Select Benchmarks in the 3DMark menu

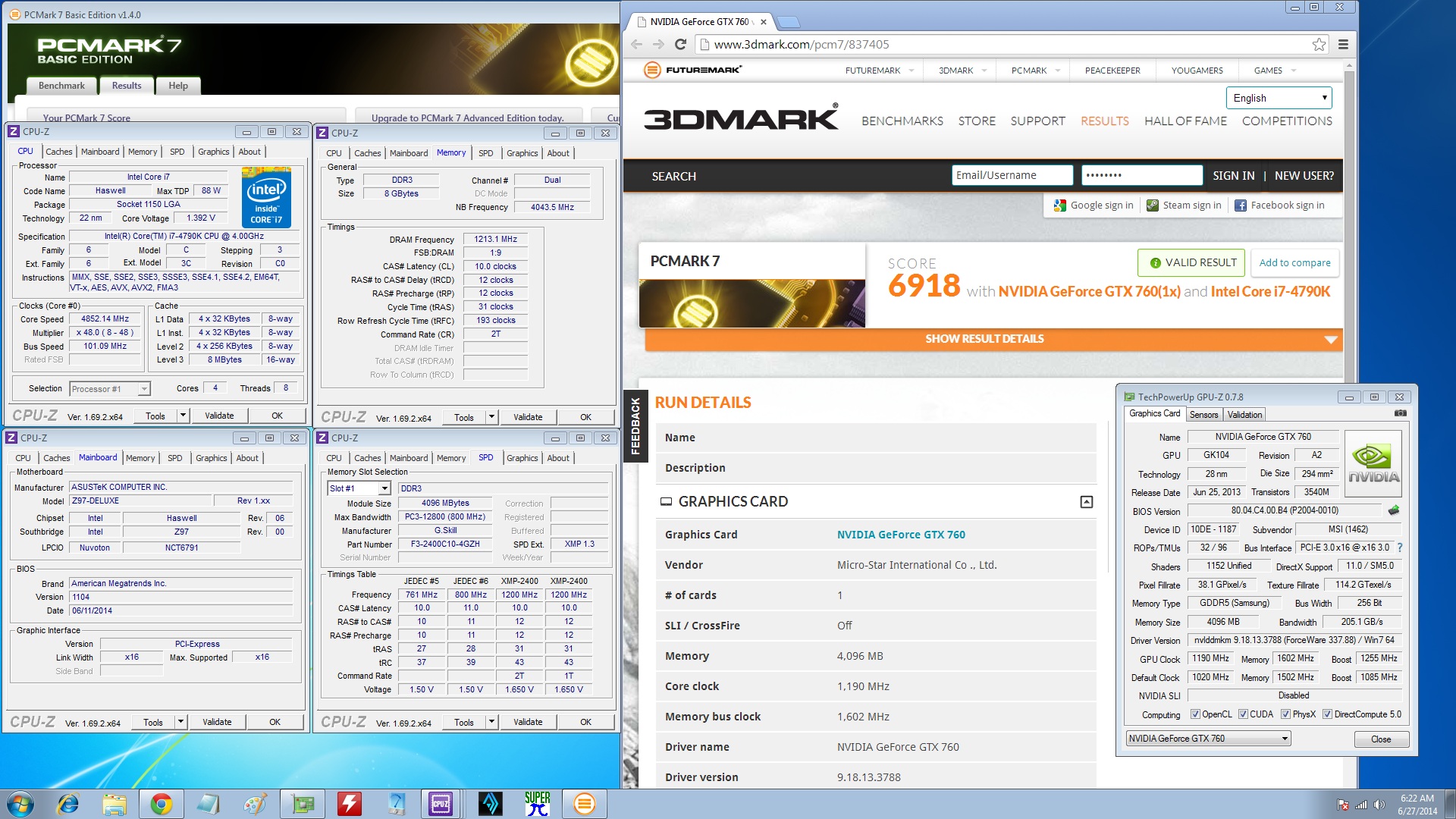(x=902, y=121)
